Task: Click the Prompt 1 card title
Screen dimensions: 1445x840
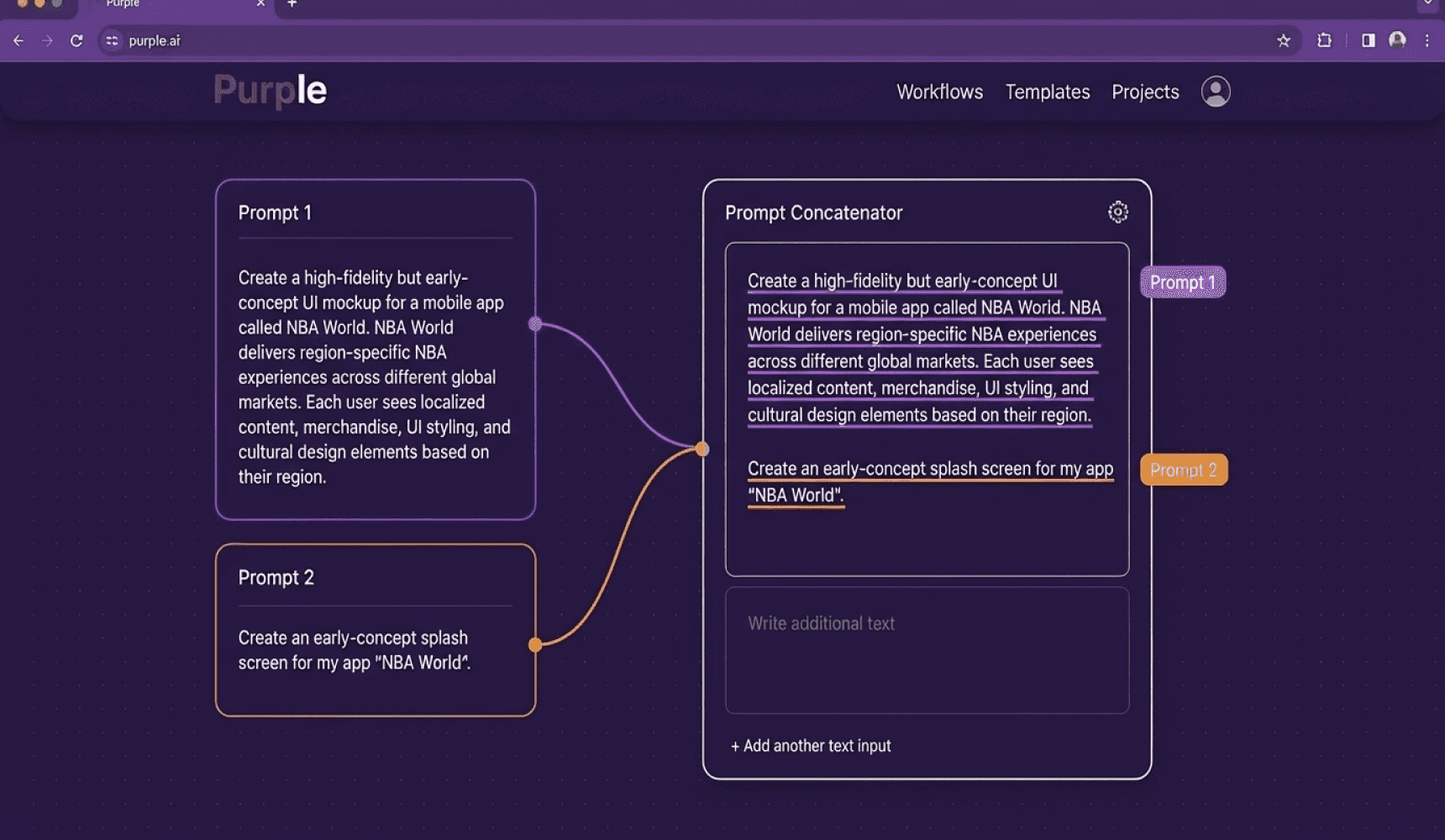Action: click(x=275, y=213)
